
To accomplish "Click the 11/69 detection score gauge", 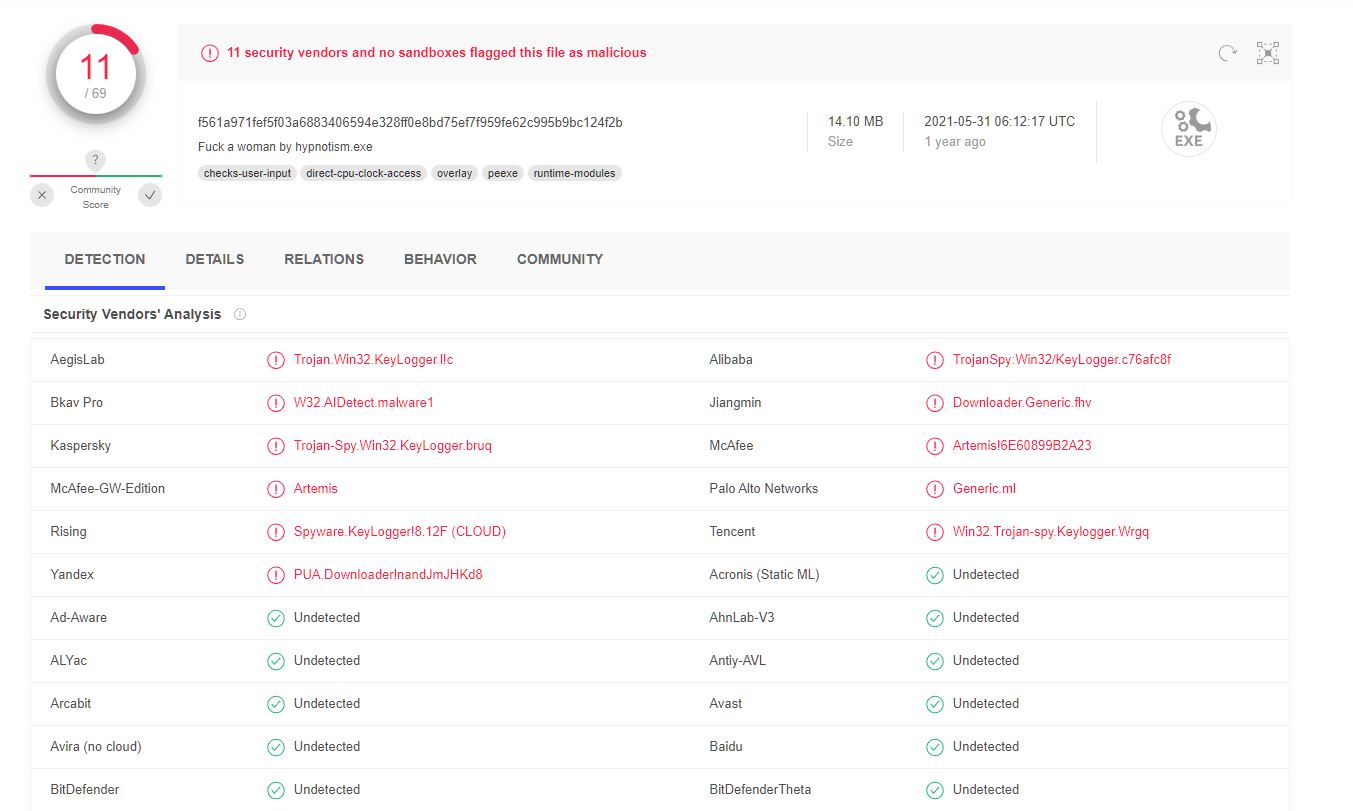I will (x=96, y=74).
